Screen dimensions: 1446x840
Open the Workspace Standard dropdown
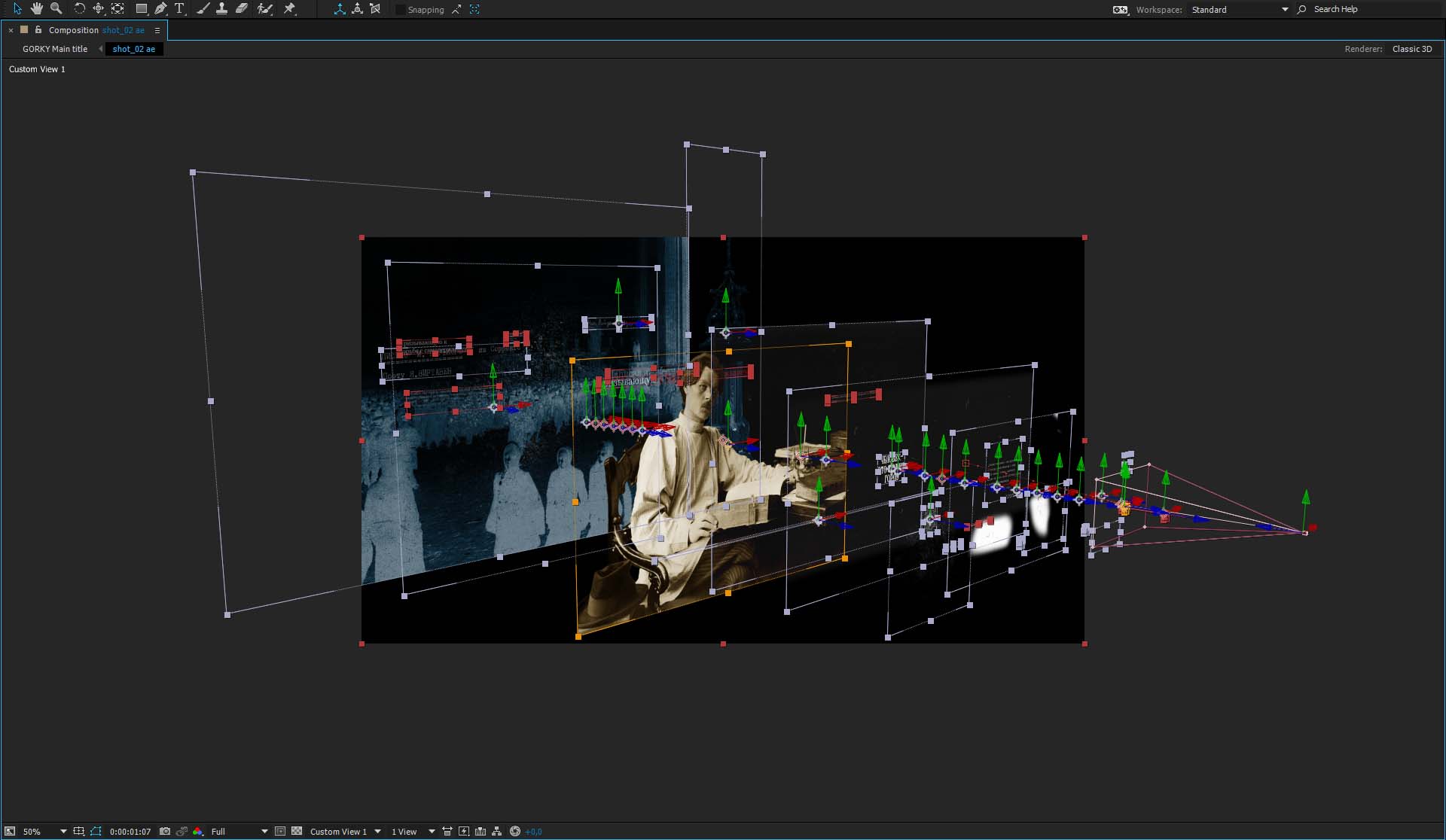point(1240,10)
